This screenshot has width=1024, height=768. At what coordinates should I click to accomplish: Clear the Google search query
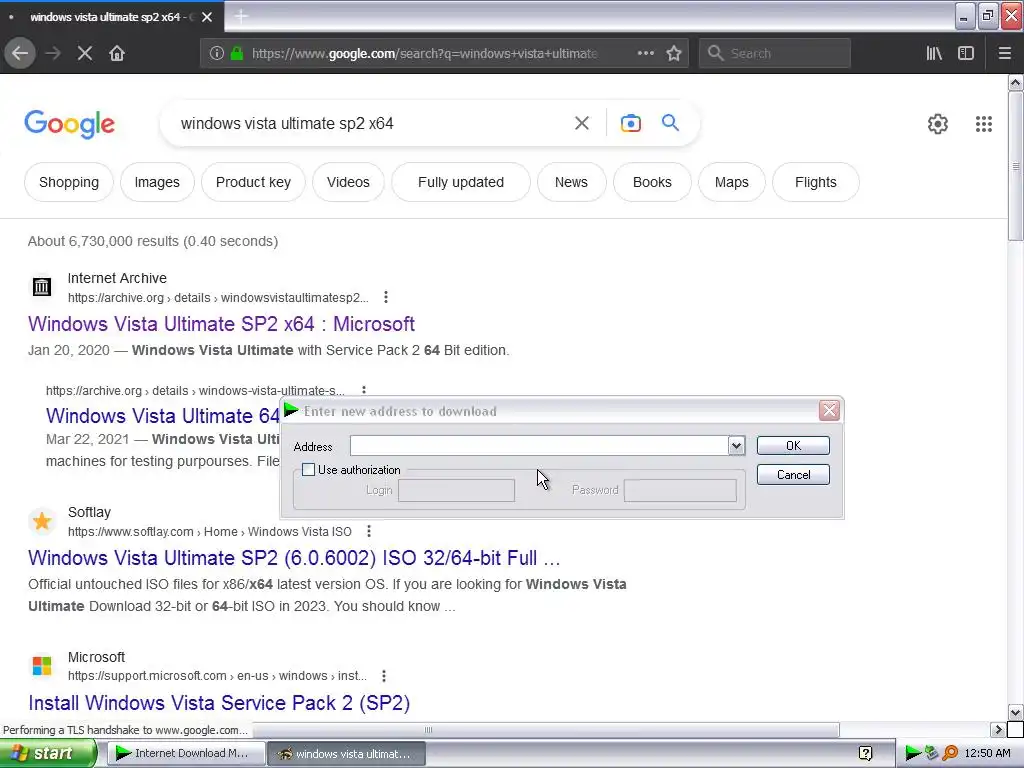581,123
